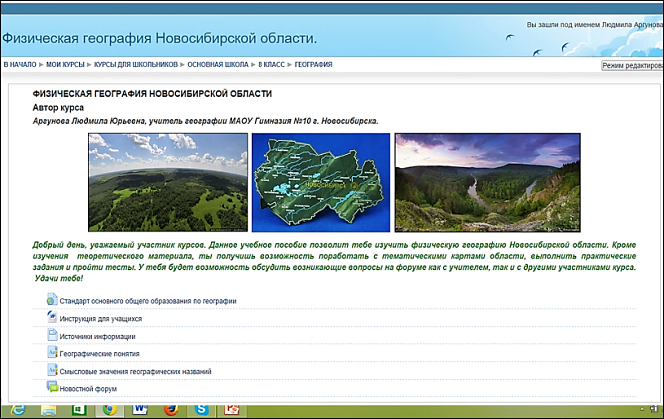The height and width of the screenshot is (419, 664).
Task: Click the glossary icon for Смысловые значения
Action: tap(52, 370)
